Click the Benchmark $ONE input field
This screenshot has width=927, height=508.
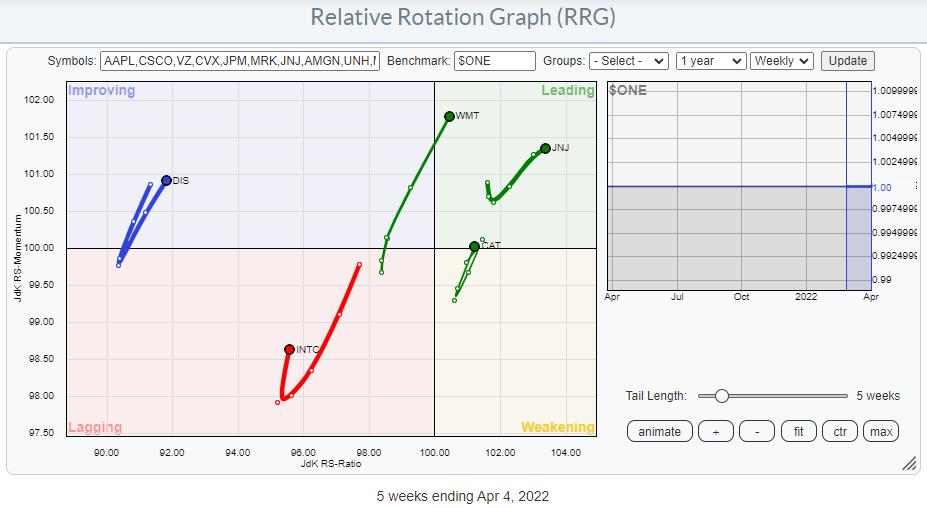point(494,61)
